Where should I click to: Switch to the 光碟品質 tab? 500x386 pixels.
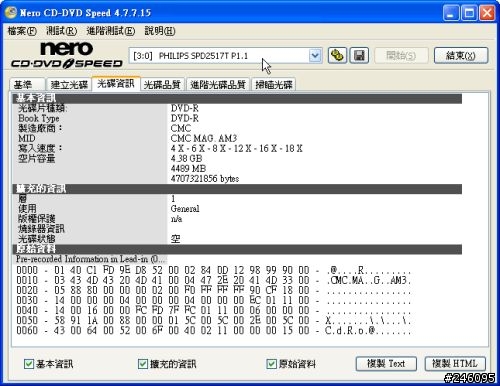[x=162, y=84]
